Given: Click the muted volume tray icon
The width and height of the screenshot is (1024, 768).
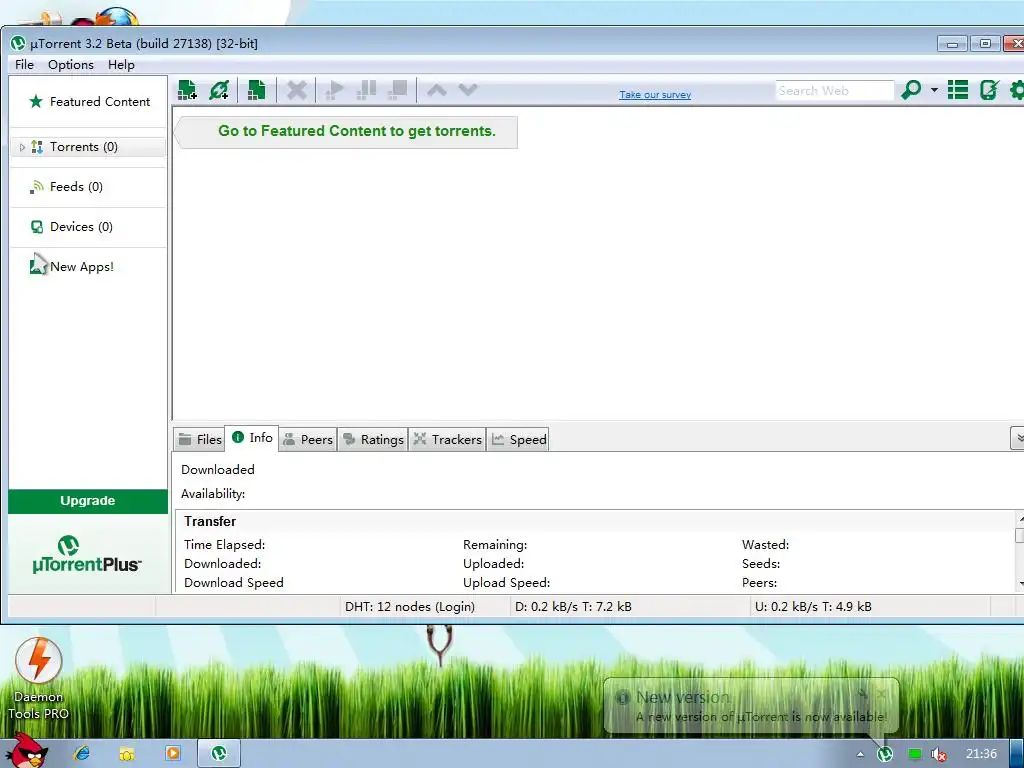Looking at the screenshot, I should click(939, 754).
